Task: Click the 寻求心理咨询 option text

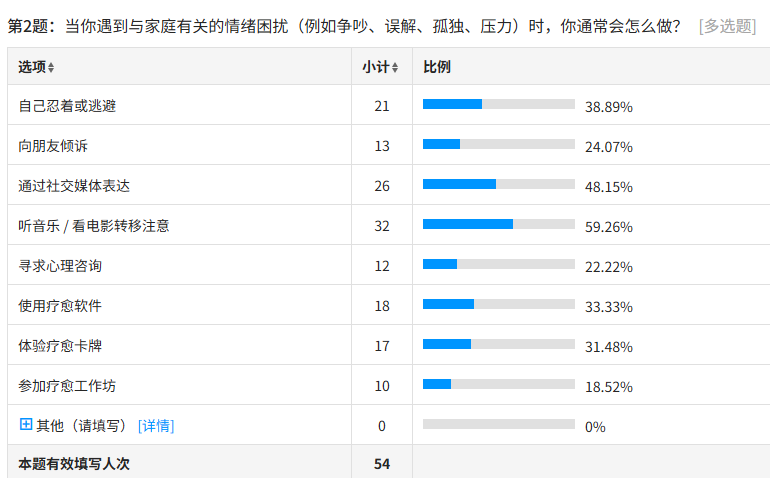Action: 60,265
